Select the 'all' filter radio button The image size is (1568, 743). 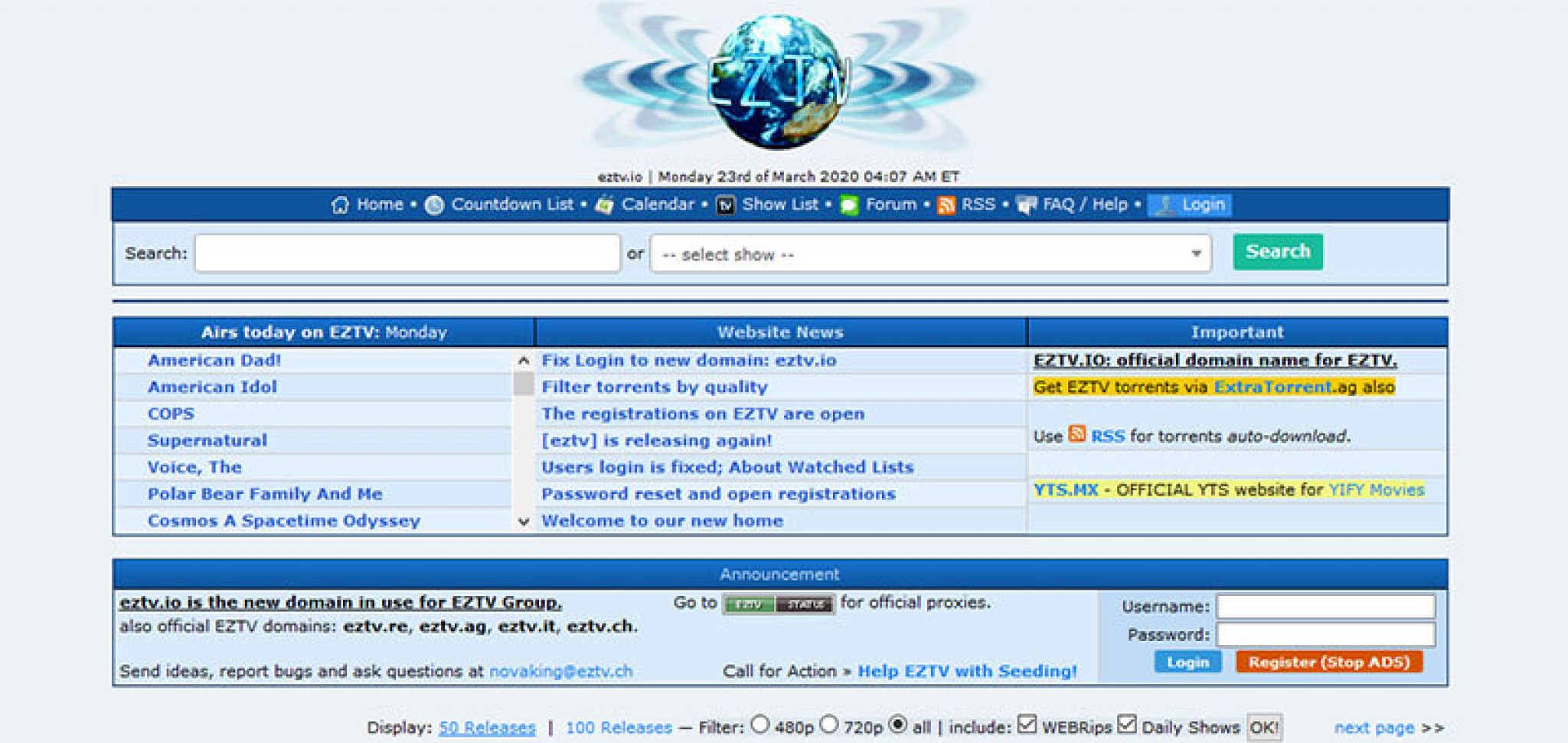pos(898,724)
